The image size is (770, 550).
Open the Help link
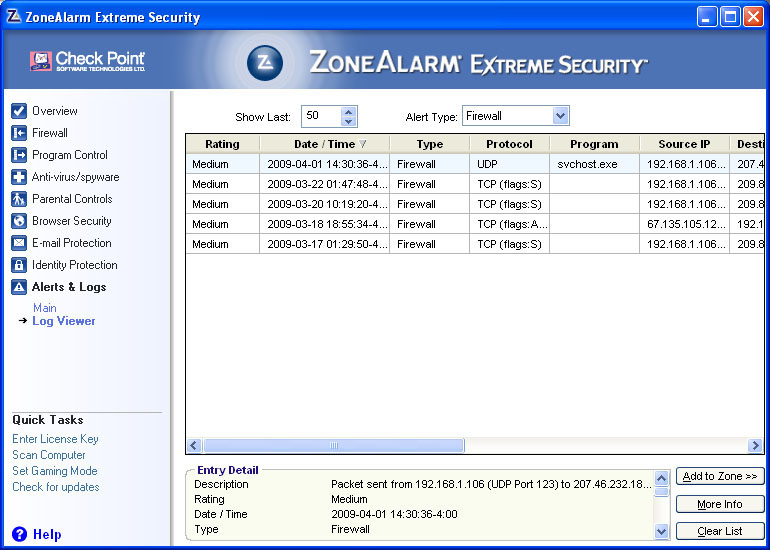[47, 534]
